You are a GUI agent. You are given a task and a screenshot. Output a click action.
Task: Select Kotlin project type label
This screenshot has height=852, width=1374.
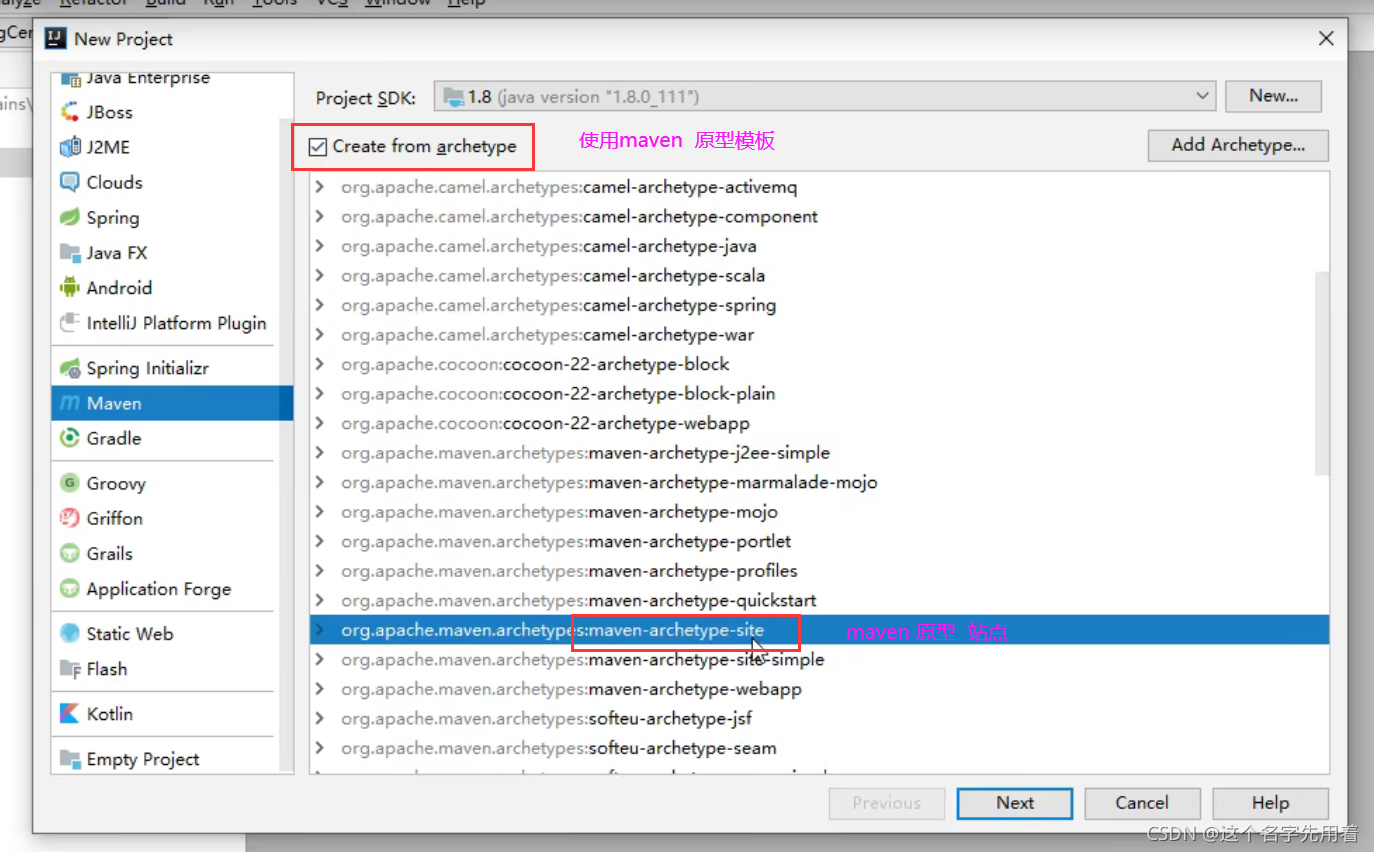(x=110, y=714)
